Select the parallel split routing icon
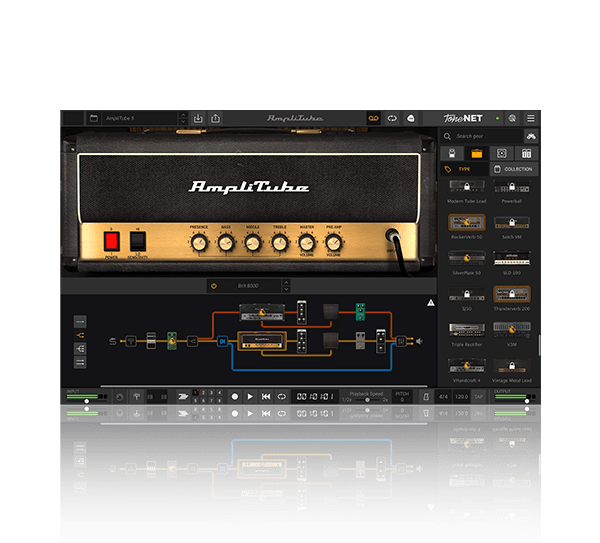The image size is (600, 543). pos(80,336)
